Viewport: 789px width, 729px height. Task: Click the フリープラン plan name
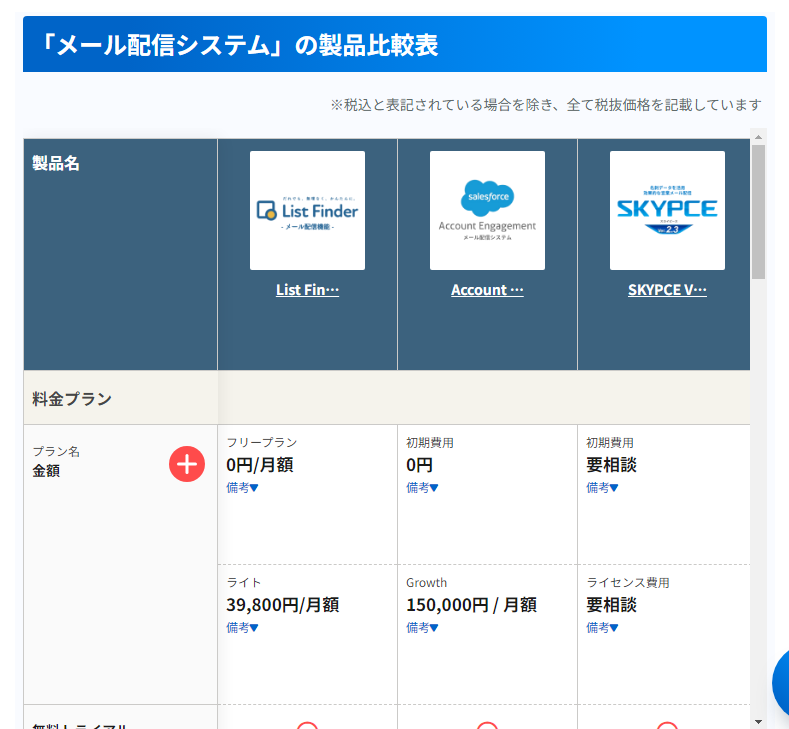point(262,442)
